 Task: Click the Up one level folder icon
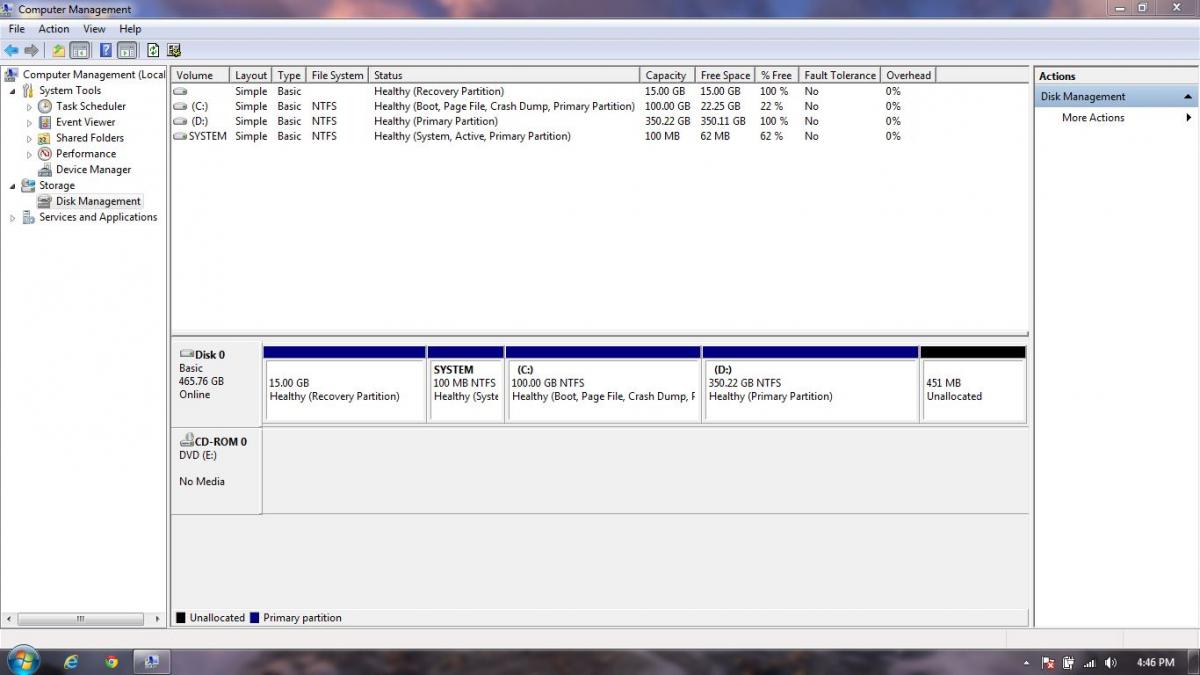click(x=59, y=50)
